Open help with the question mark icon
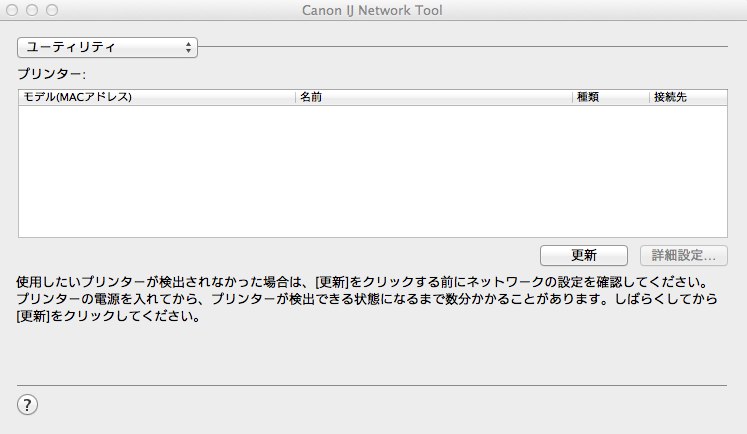Viewport: 747px width, 434px height. (27, 405)
